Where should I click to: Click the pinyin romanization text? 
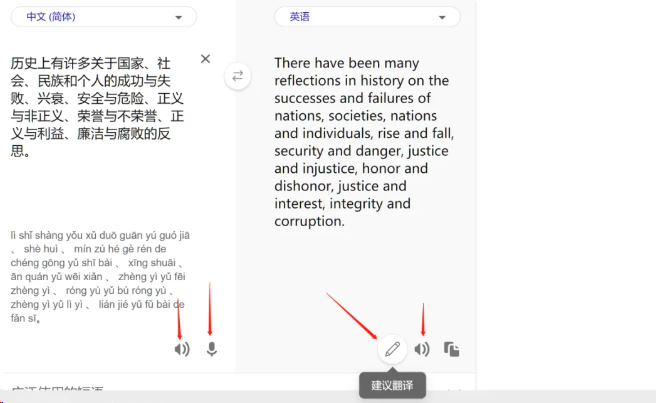(100, 277)
